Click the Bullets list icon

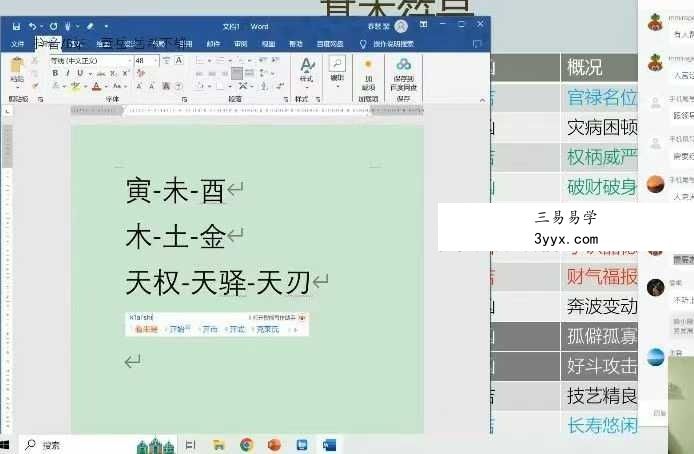point(200,60)
